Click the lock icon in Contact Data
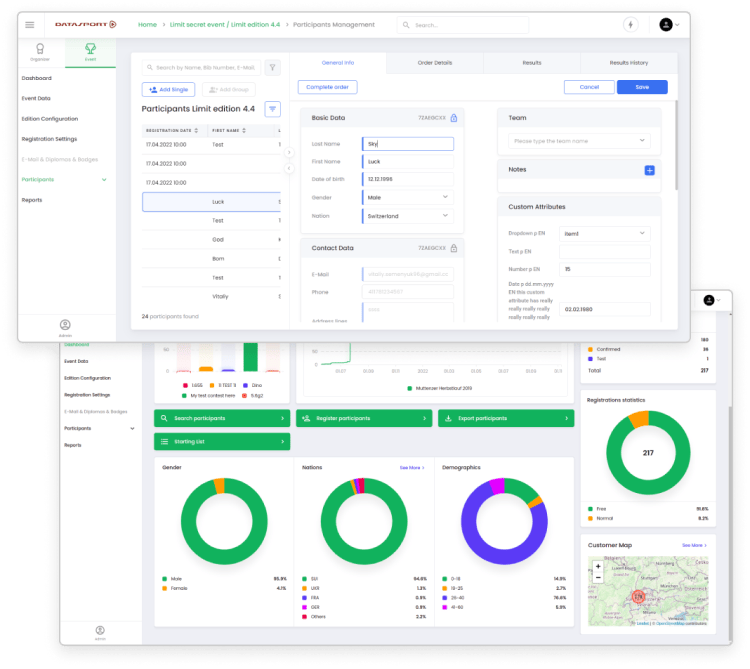Image resolution: width=750 pixels, height=669 pixels. [454, 248]
